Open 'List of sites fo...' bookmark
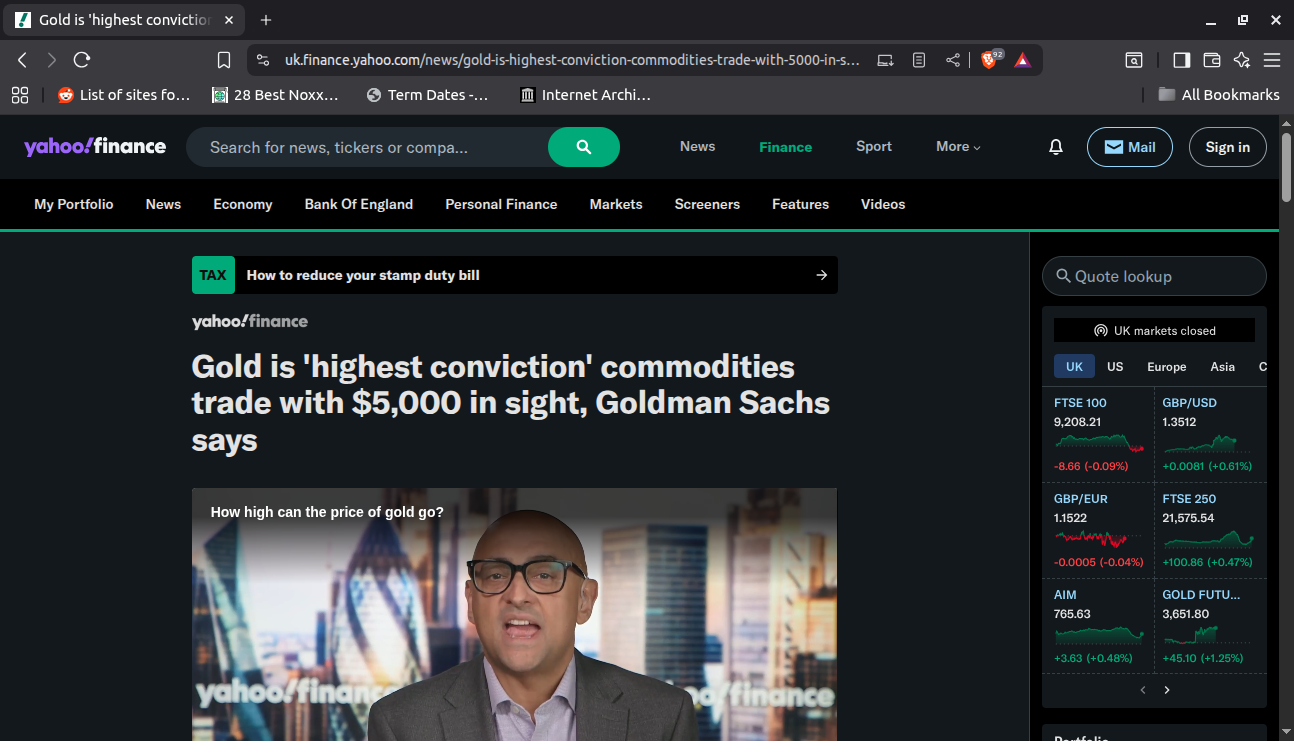 pyautogui.click(x=124, y=95)
